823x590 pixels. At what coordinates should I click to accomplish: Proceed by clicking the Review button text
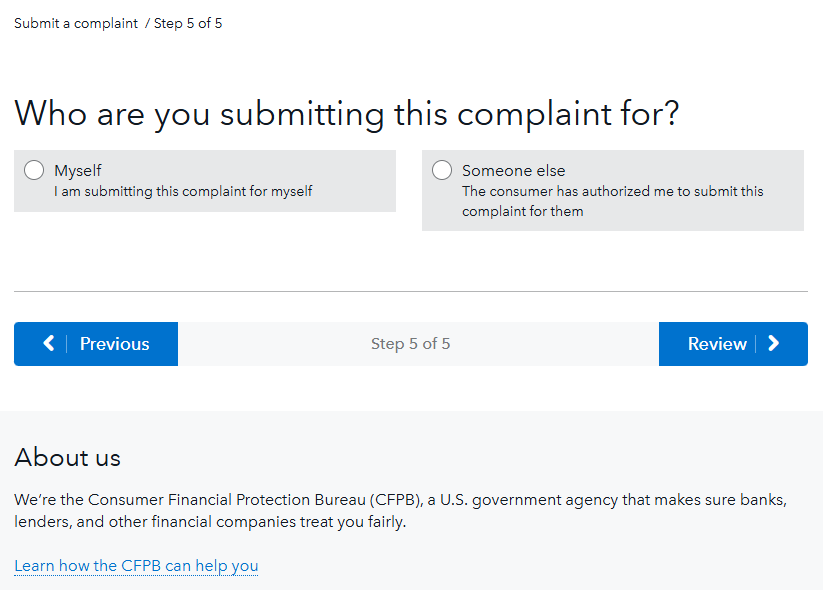pos(717,344)
